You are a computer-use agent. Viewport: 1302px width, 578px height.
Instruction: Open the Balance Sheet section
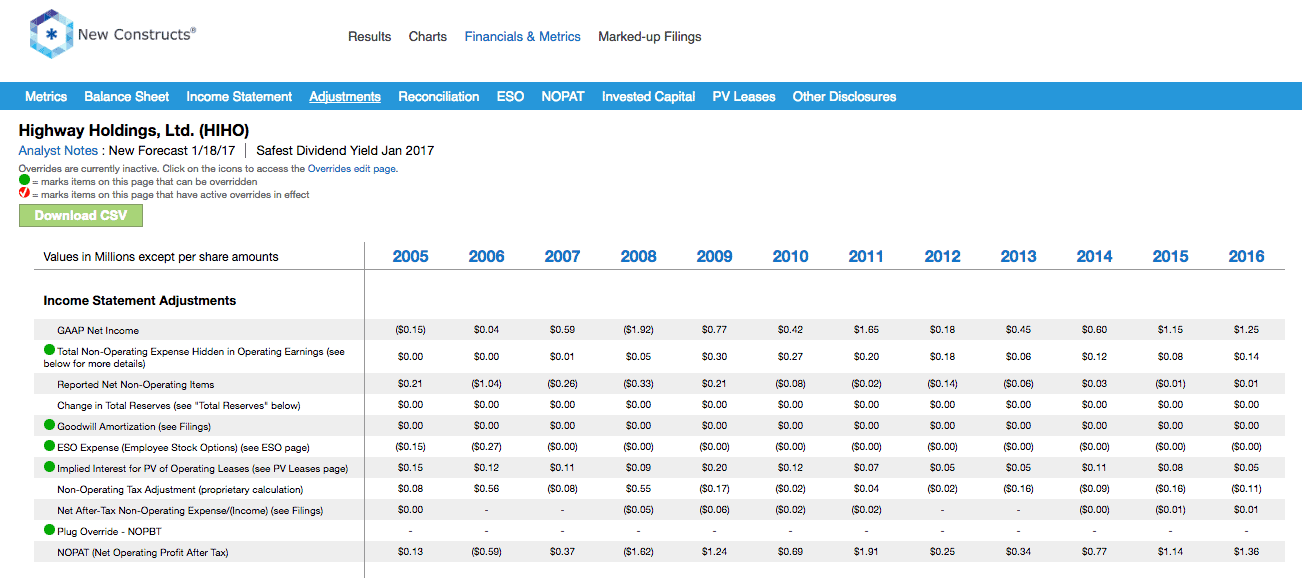tap(127, 97)
